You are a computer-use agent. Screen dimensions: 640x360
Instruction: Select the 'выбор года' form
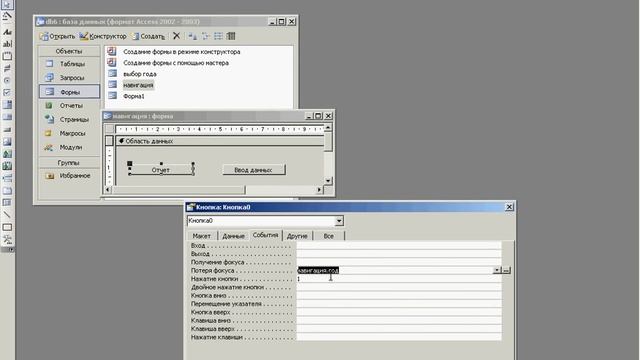click(140, 74)
